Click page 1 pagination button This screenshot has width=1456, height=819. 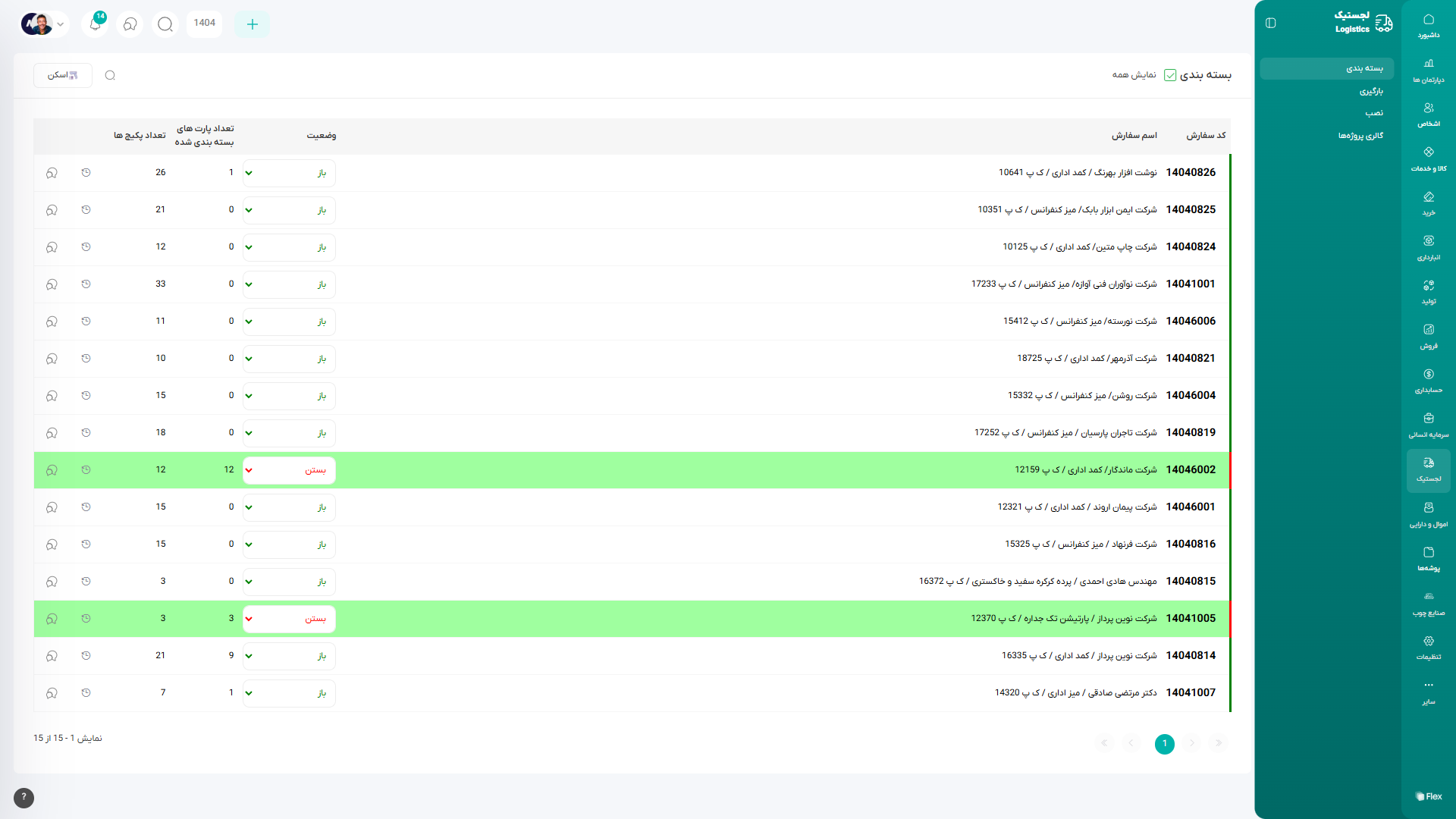pos(1165,744)
